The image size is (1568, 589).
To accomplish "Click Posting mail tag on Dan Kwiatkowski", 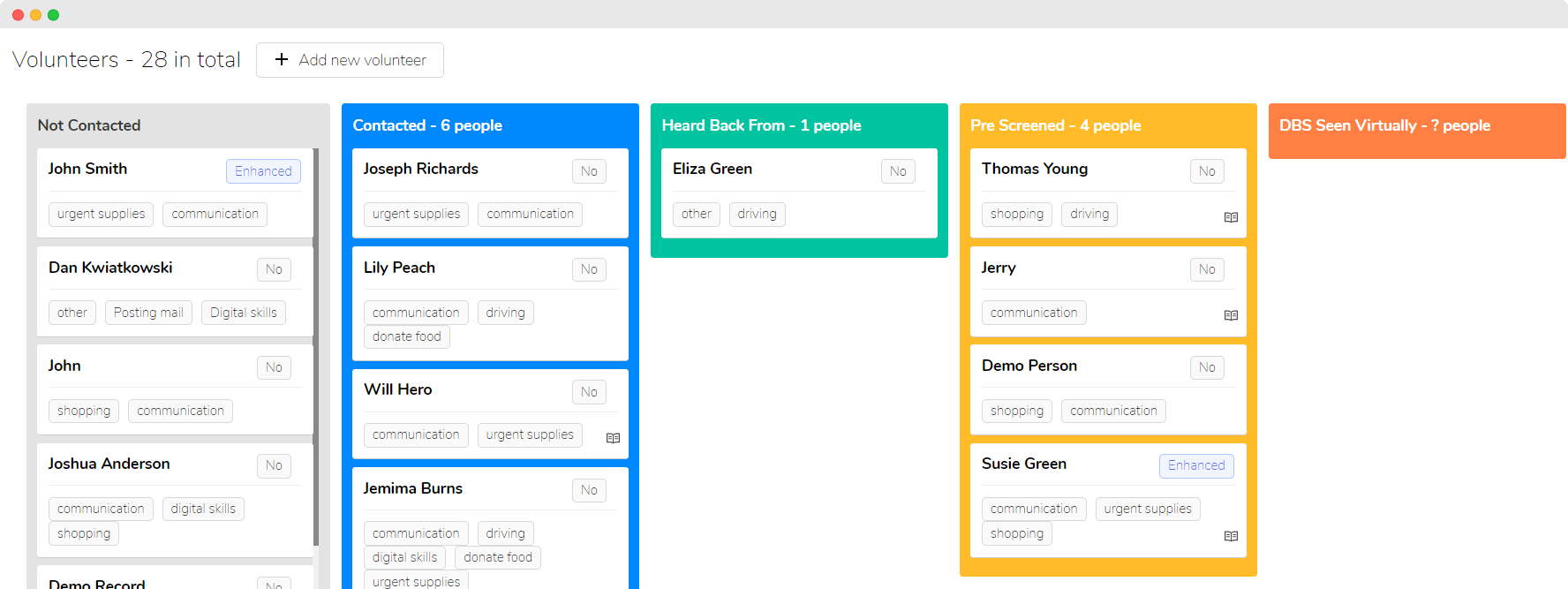I will click(148, 313).
